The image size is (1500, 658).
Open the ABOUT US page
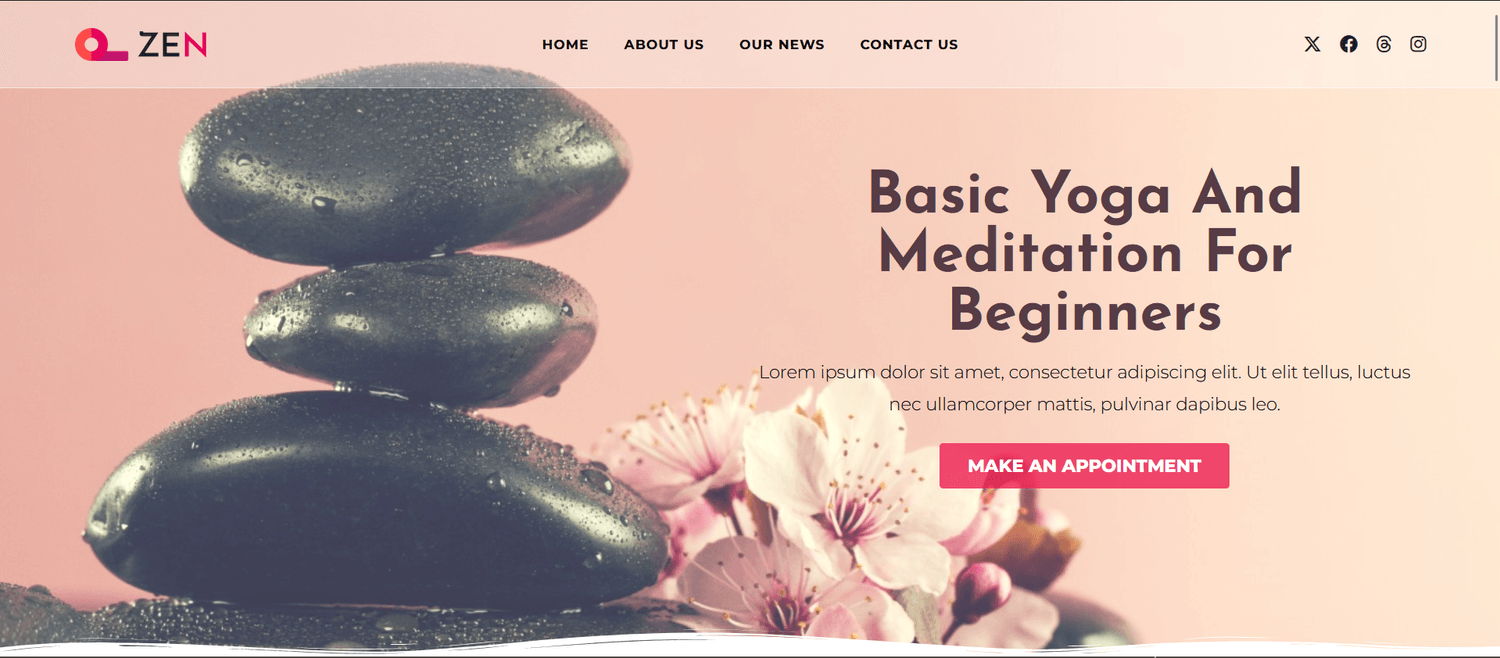point(664,44)
